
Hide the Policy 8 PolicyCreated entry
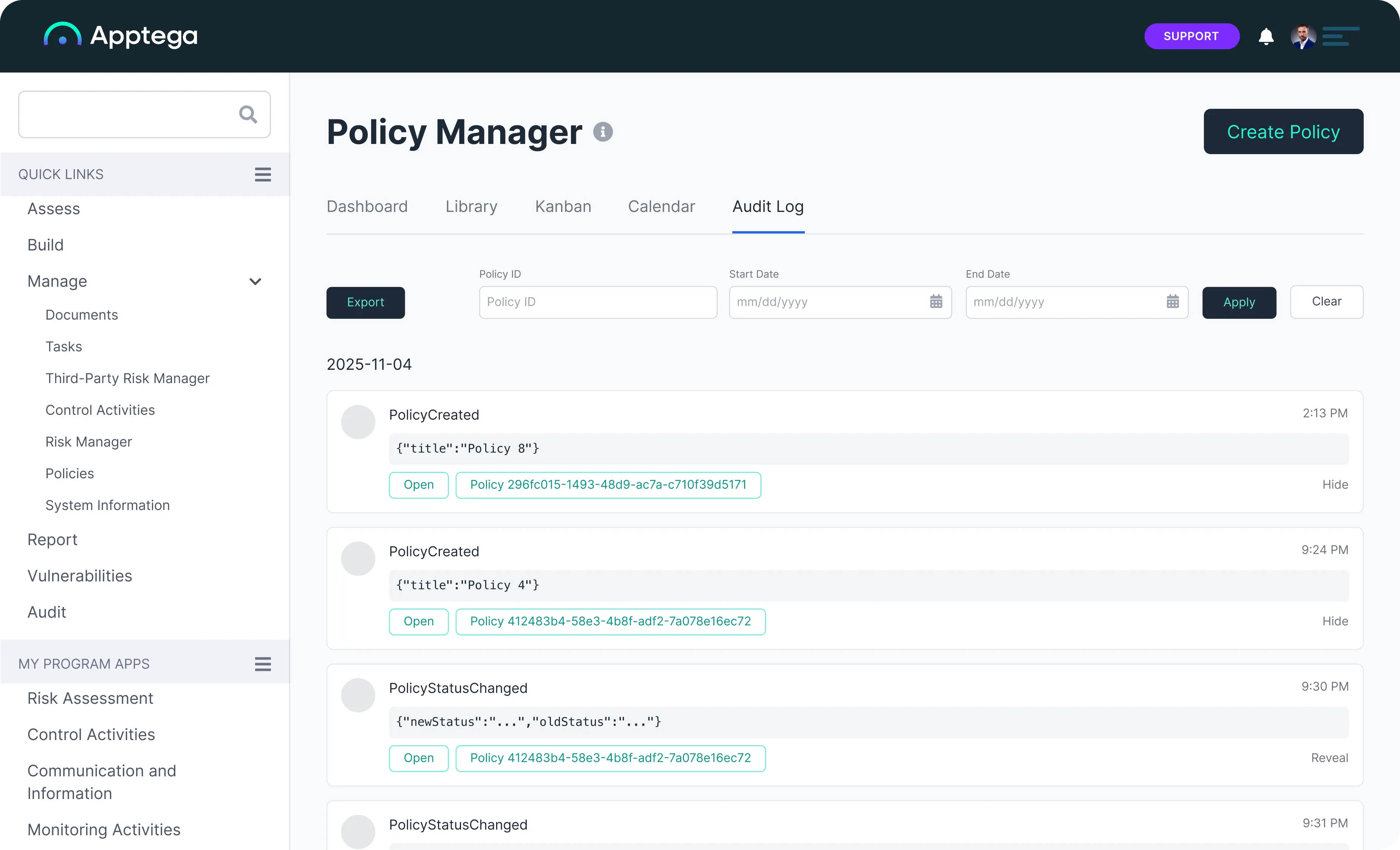1335,484
